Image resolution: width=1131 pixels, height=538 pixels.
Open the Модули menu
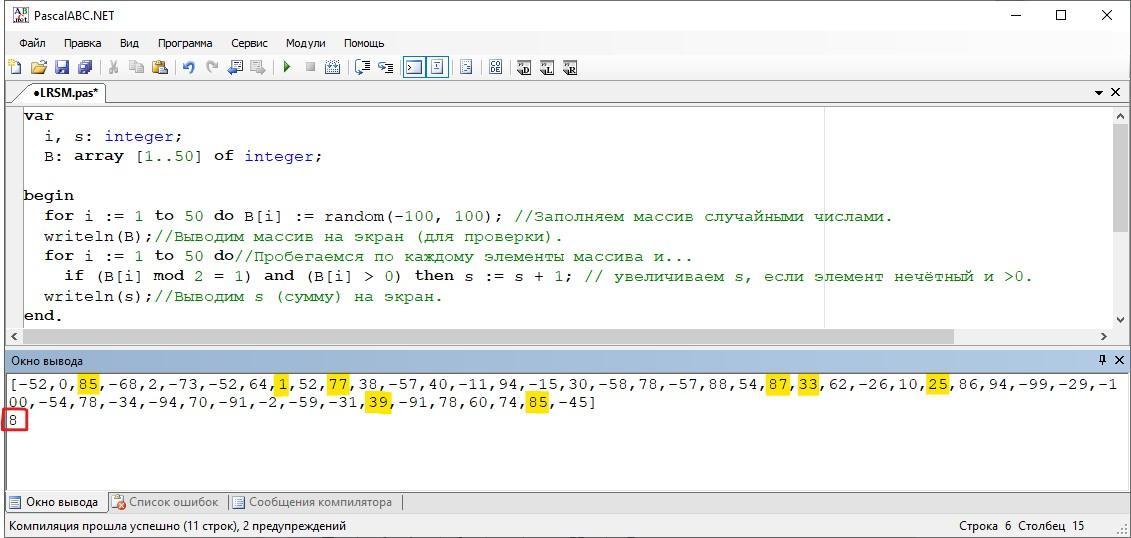305,43
